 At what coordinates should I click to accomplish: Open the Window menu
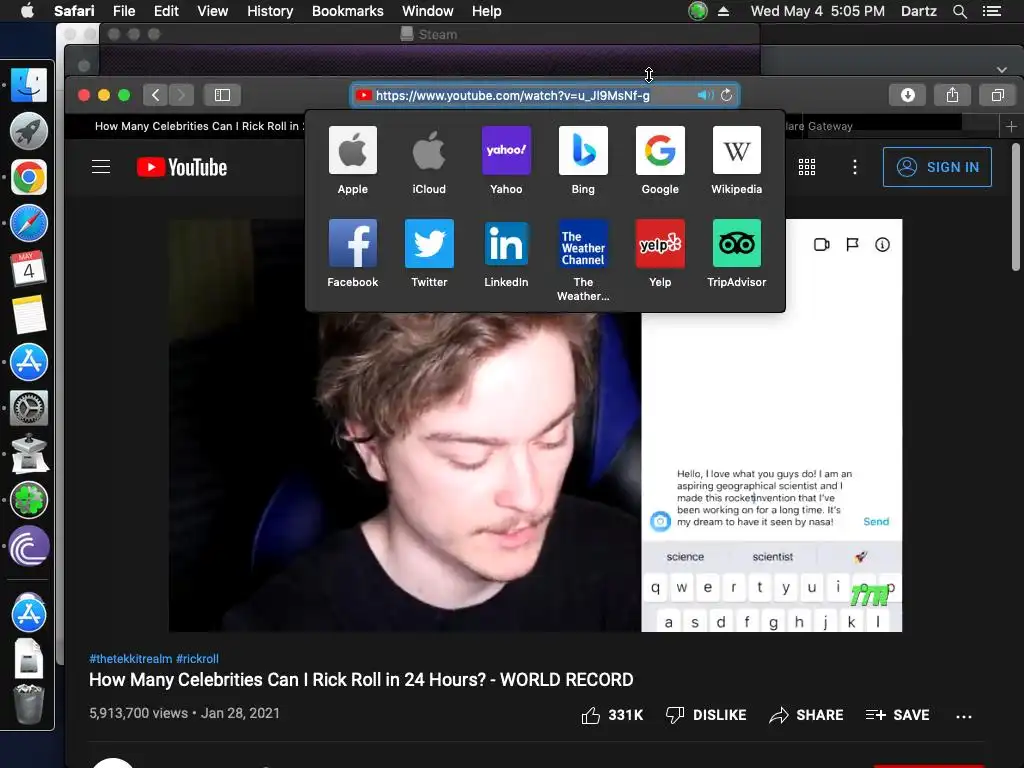(427, 11)
